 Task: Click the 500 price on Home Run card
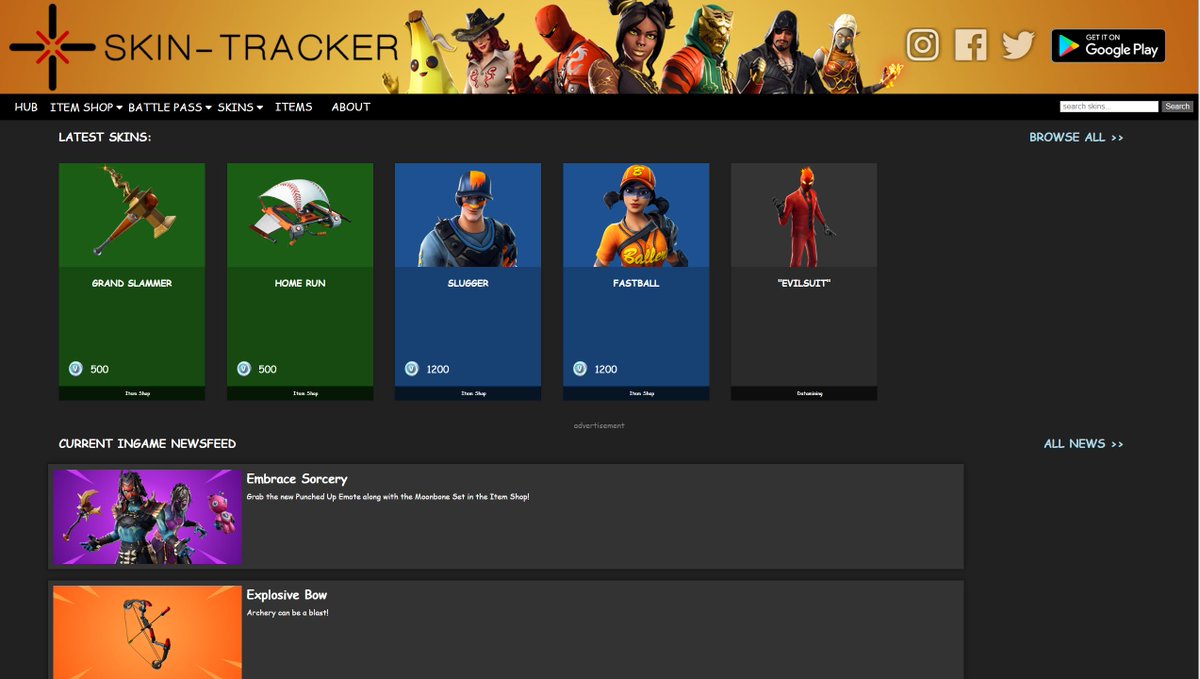click(267, 370)
